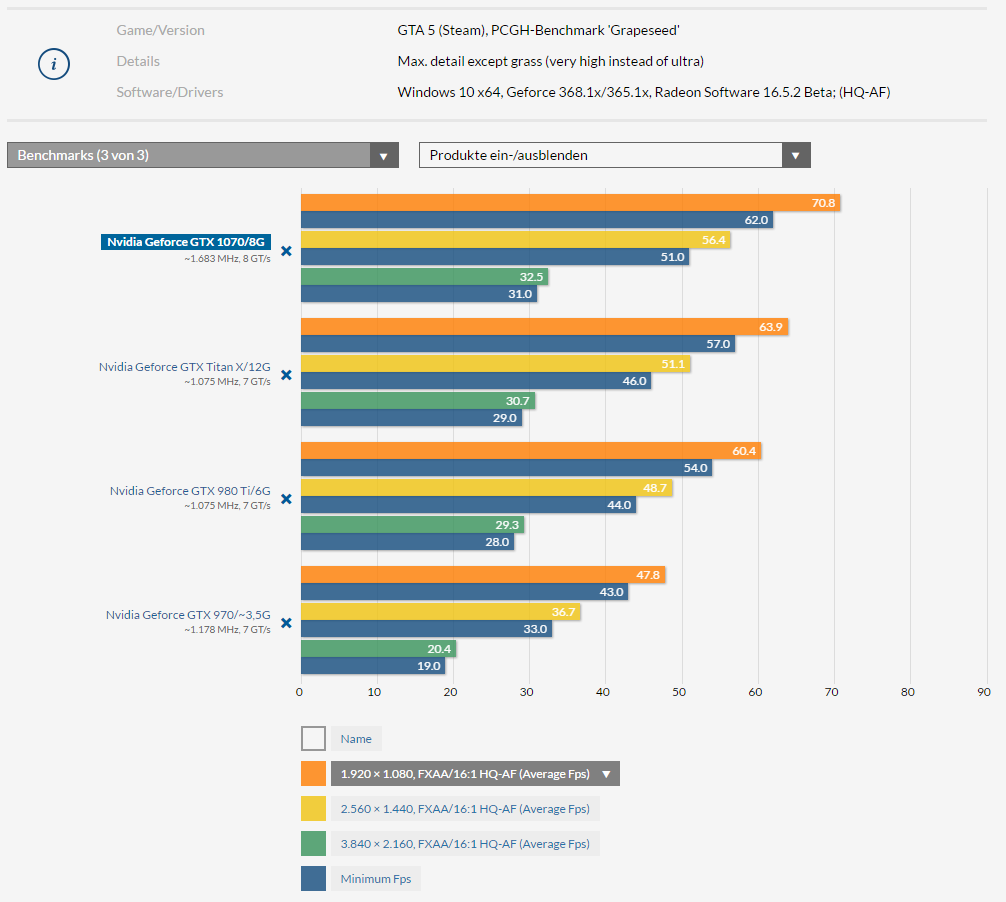1006x902 pixels.
Task: Click Titan X blue bar 57.0
Action: pos(518,344)
